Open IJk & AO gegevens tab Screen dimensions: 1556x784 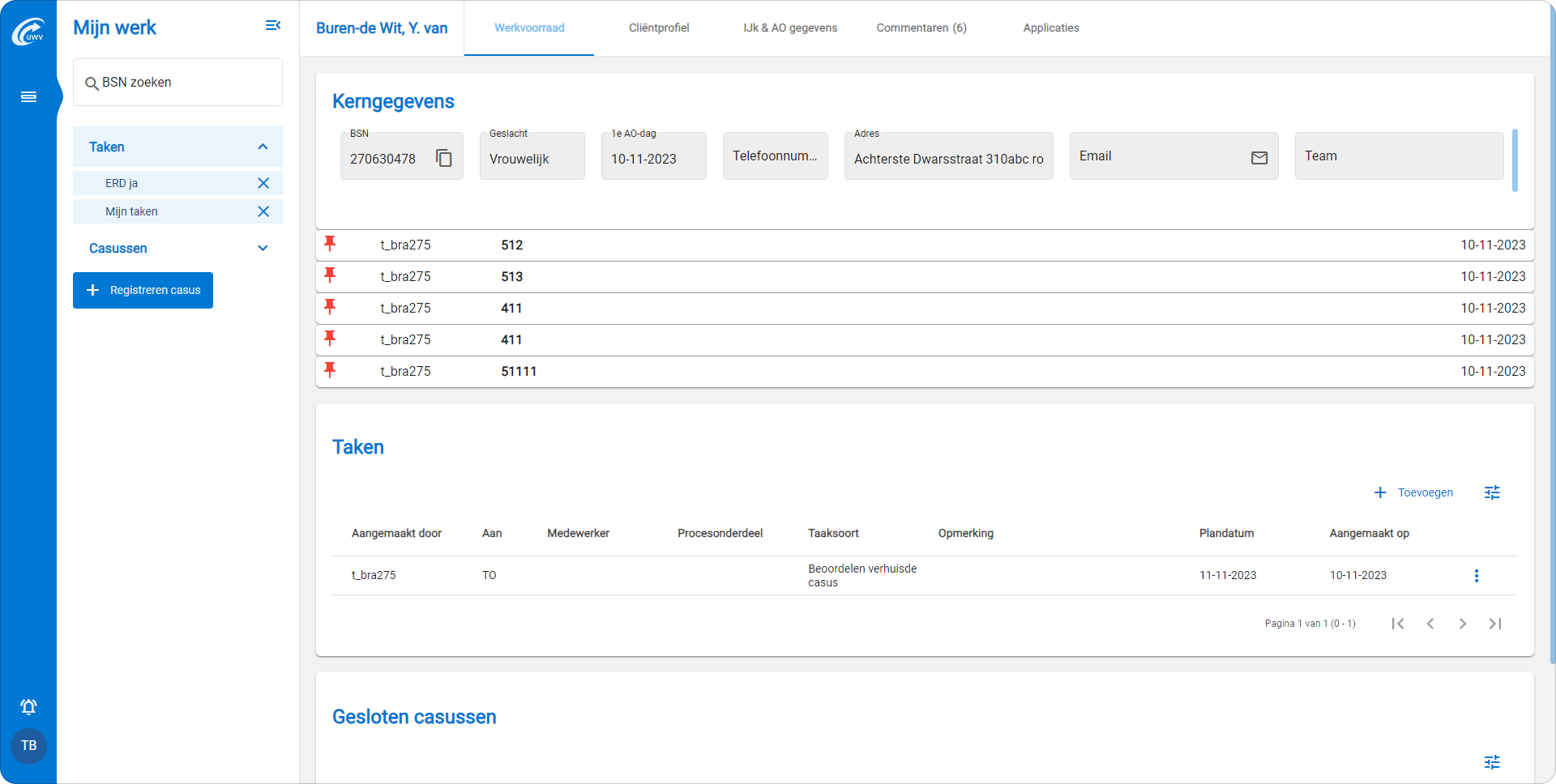pos(790,28)
